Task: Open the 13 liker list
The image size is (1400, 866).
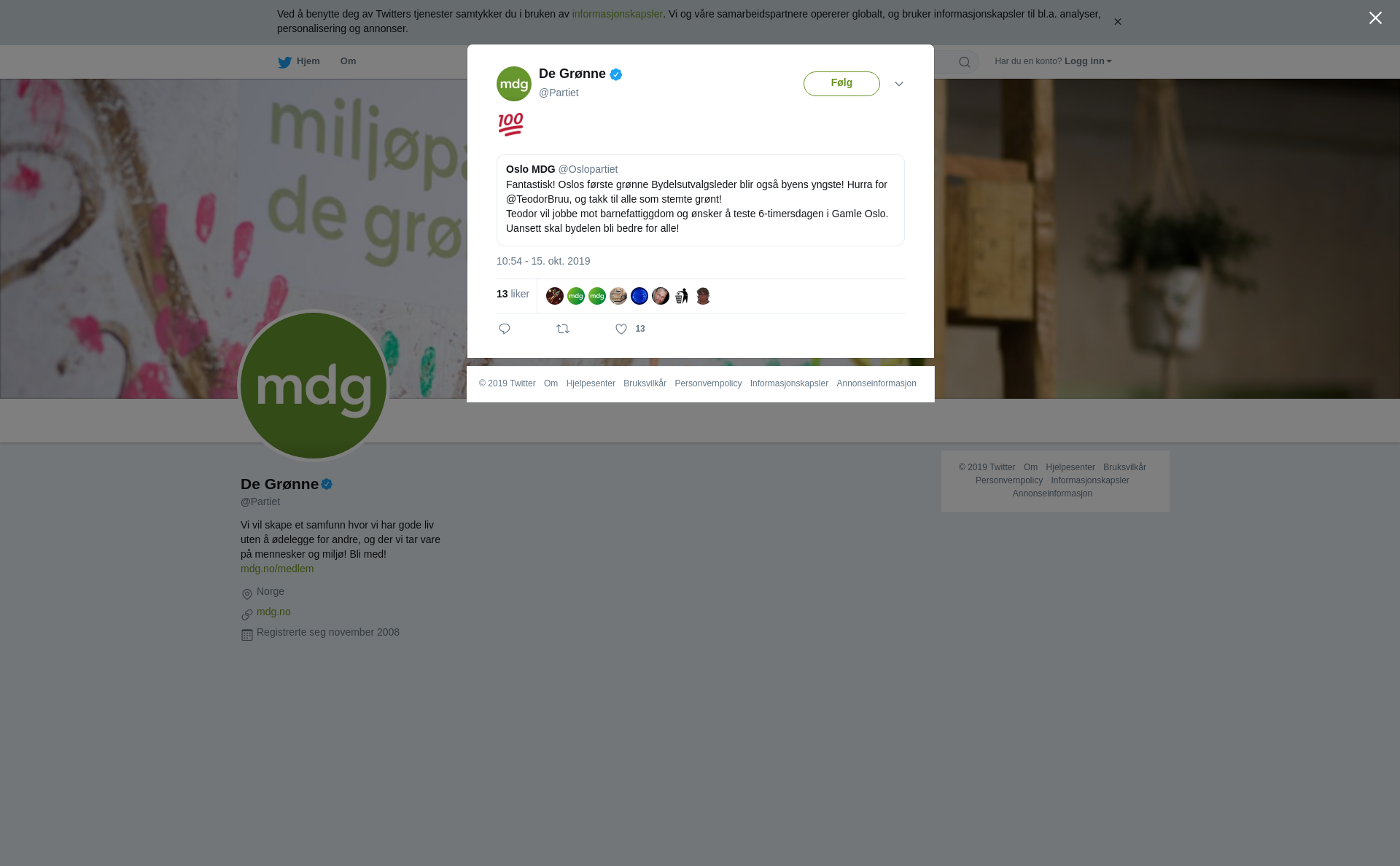Action: (x=513, y=294)
